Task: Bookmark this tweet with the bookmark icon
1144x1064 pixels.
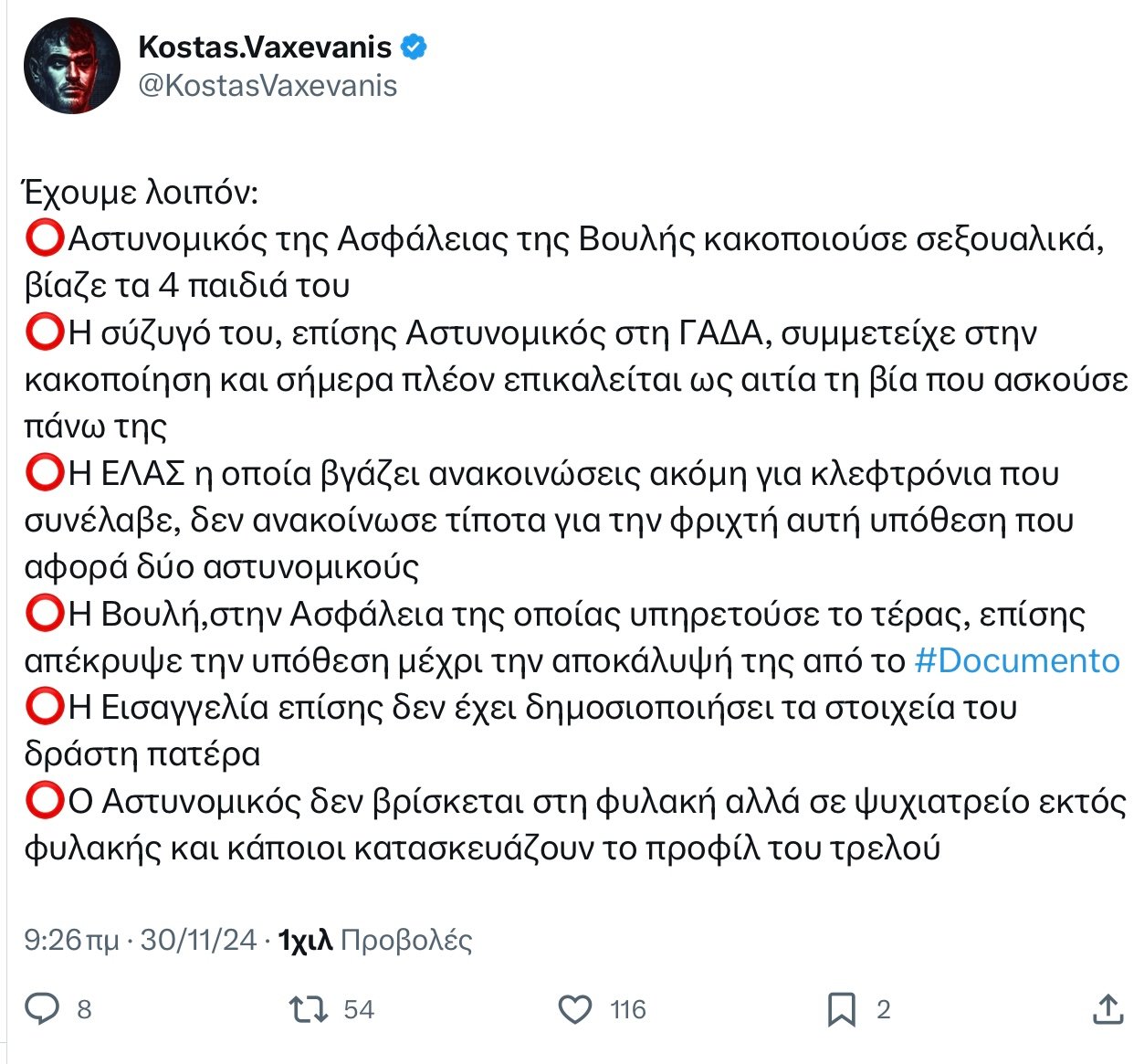Action: tap(841, 1009)
